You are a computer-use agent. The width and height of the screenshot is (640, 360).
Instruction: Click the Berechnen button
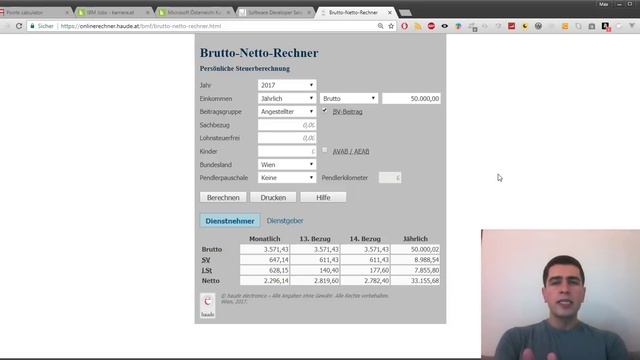click(x=223, y=197)
